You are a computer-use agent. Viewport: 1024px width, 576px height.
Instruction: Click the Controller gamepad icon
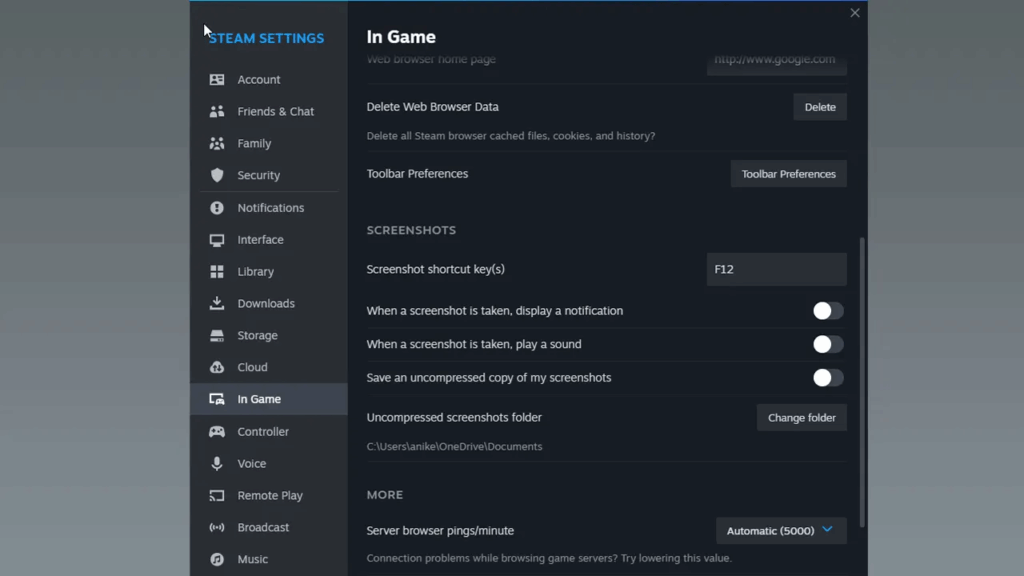[217, 432]
